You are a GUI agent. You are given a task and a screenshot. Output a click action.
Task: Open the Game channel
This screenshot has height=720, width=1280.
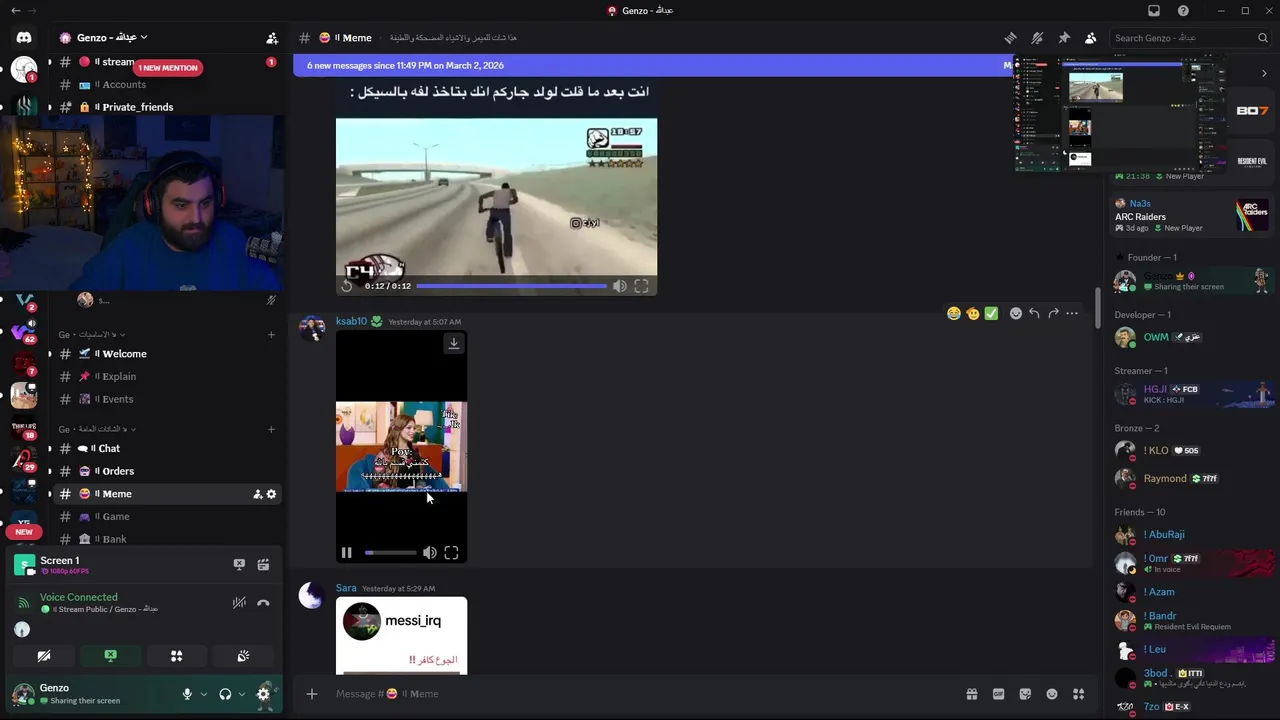pyautogui.click(x=166, y=517)
